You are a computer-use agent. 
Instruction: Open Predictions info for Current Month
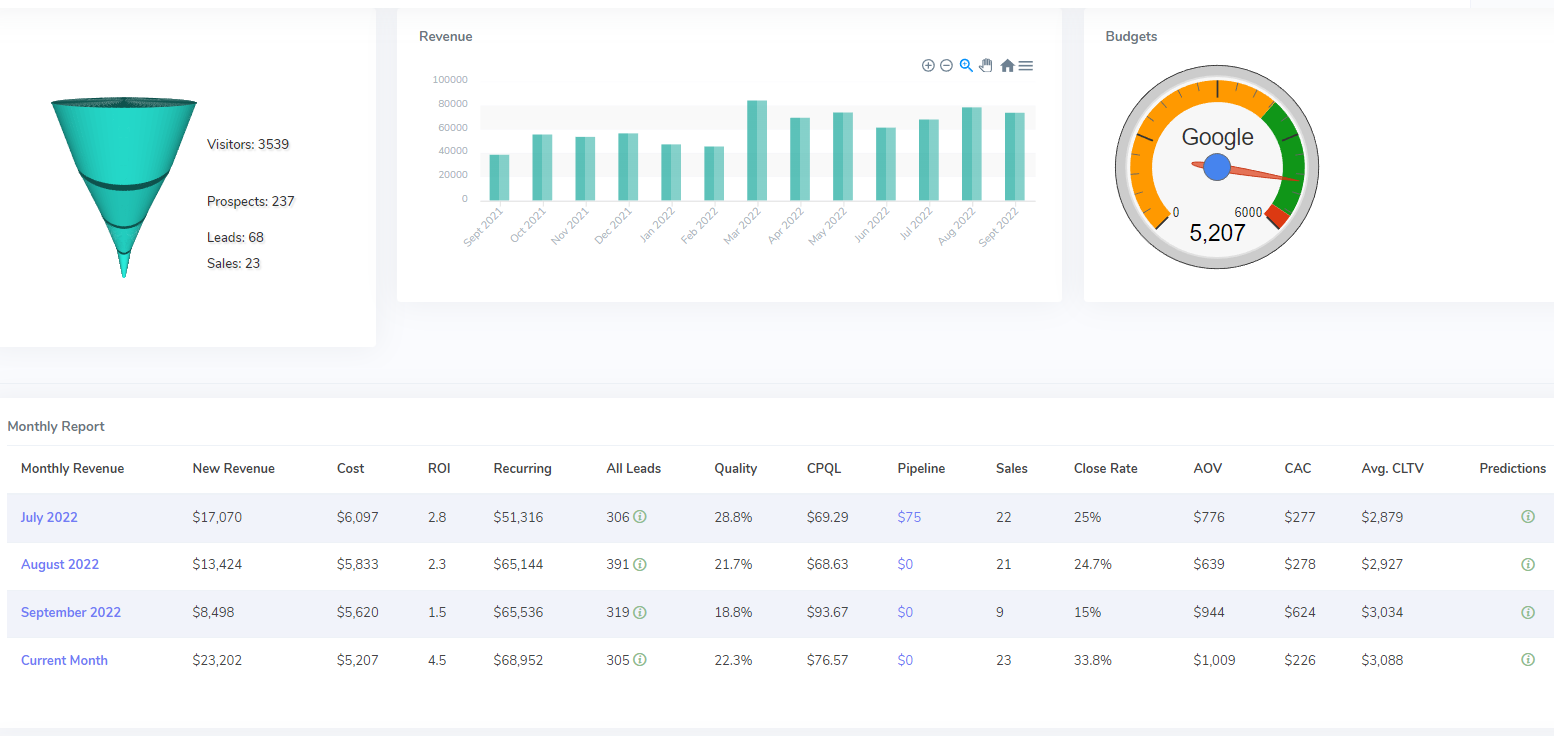1527,660
